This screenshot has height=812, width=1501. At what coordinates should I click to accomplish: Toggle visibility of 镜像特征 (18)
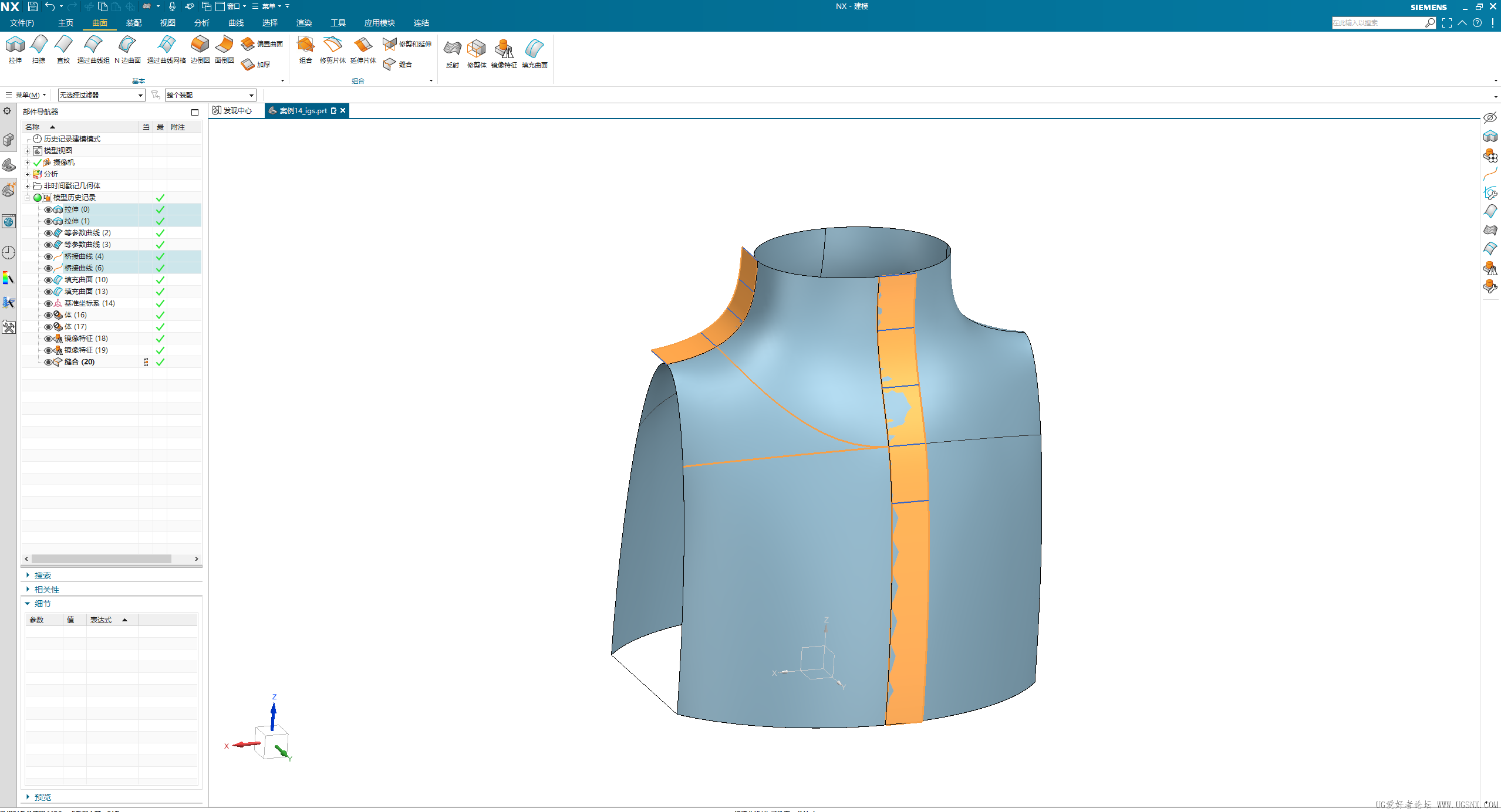pos(48,339)
